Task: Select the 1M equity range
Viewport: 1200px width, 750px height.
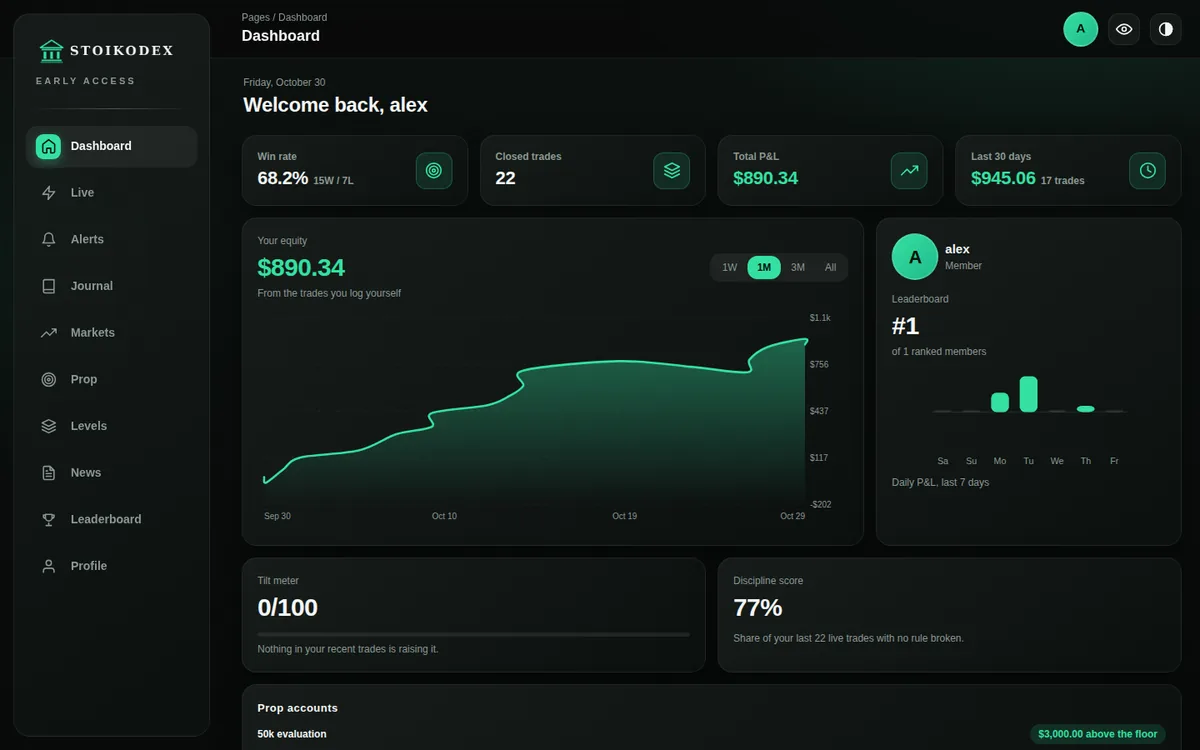Action: coord(764,267)
